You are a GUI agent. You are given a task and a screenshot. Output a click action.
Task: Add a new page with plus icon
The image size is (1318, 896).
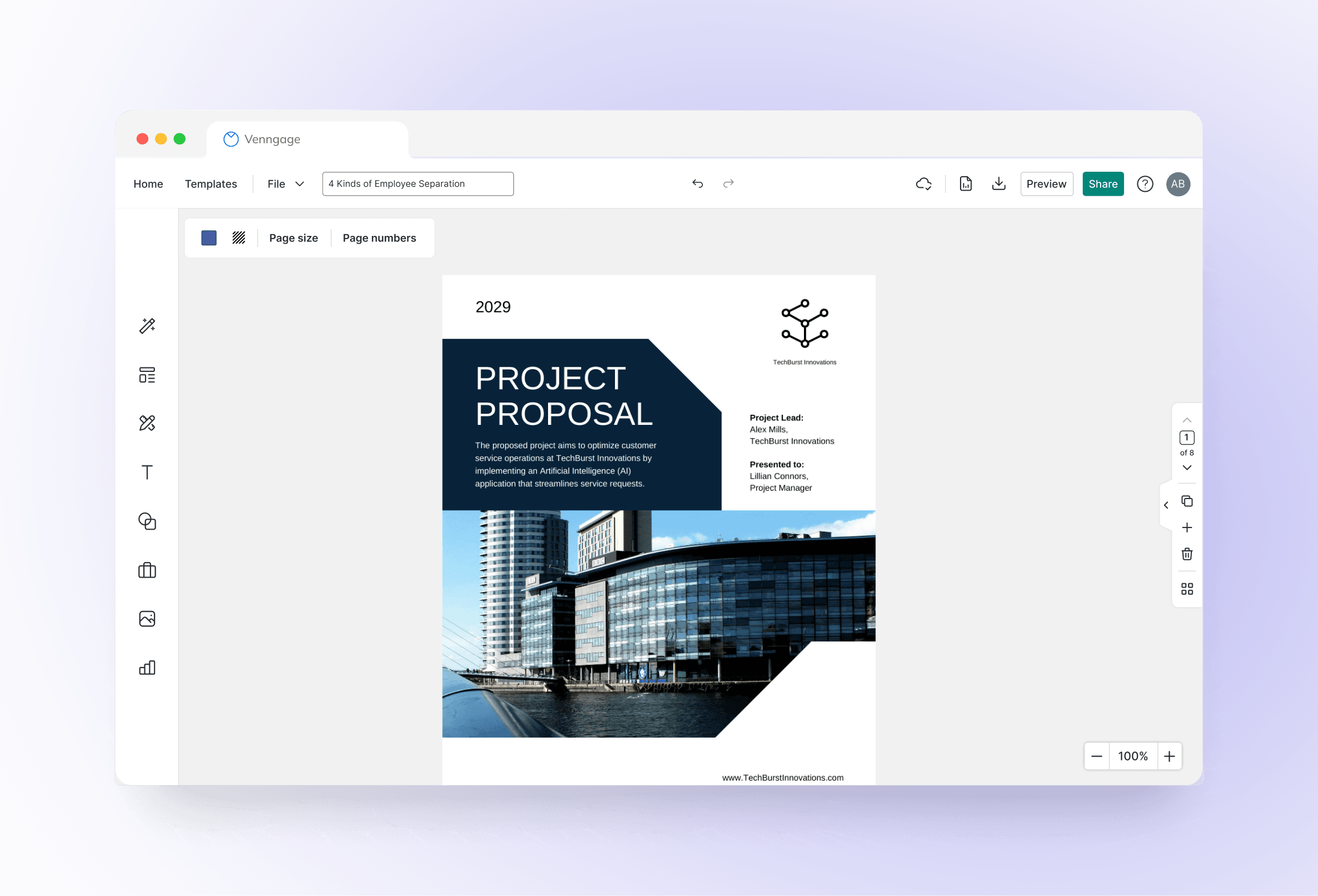coord(1187,528)
